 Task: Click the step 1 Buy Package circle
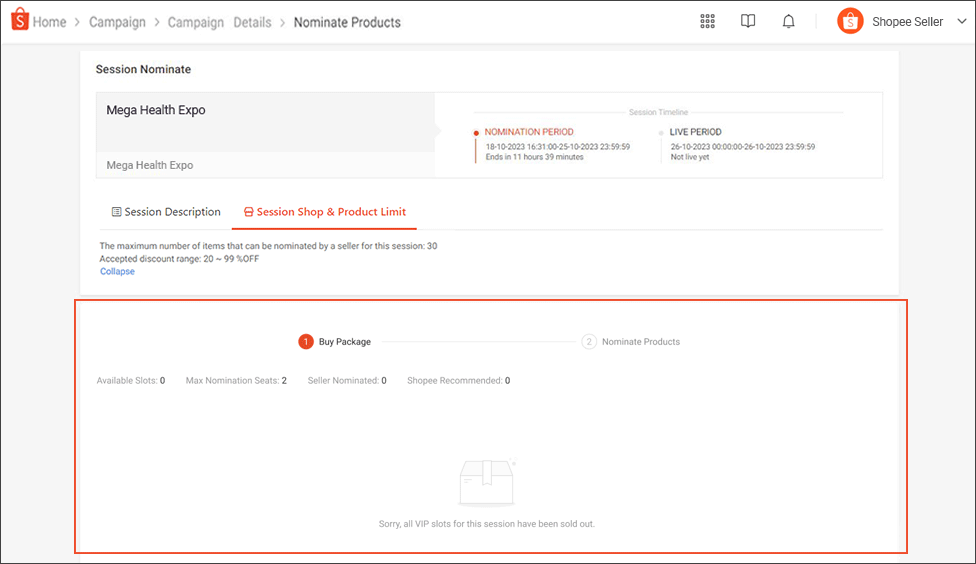(x=306, y=342)
